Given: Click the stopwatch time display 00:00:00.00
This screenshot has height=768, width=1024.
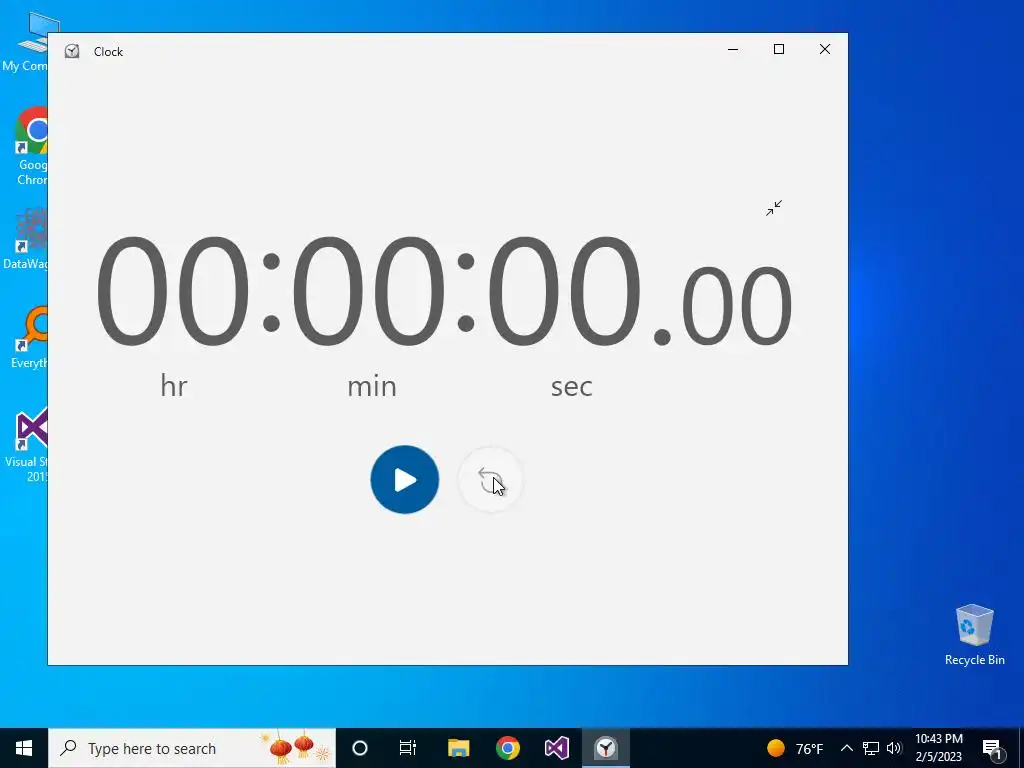Looking at the screenshot, I should (444, 291).
